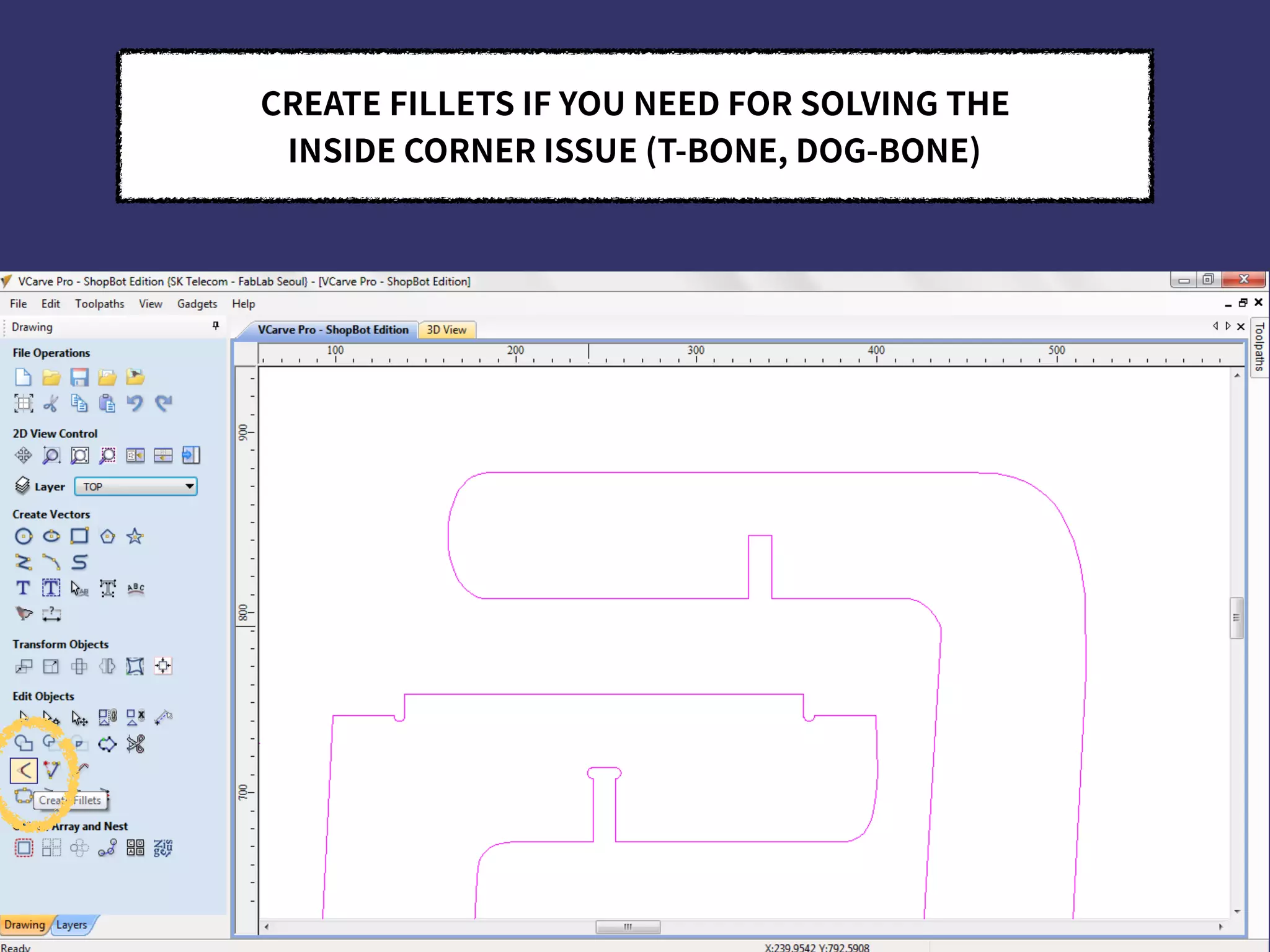
Task: Open the Toolpaths menu
Action: (99, 304)
